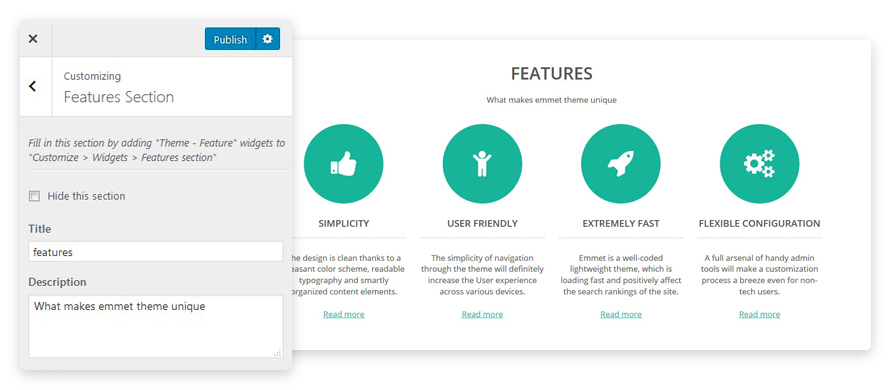
Task: Click inside the Description textarea
Action: pyautogui.click(x=155, y=326)
